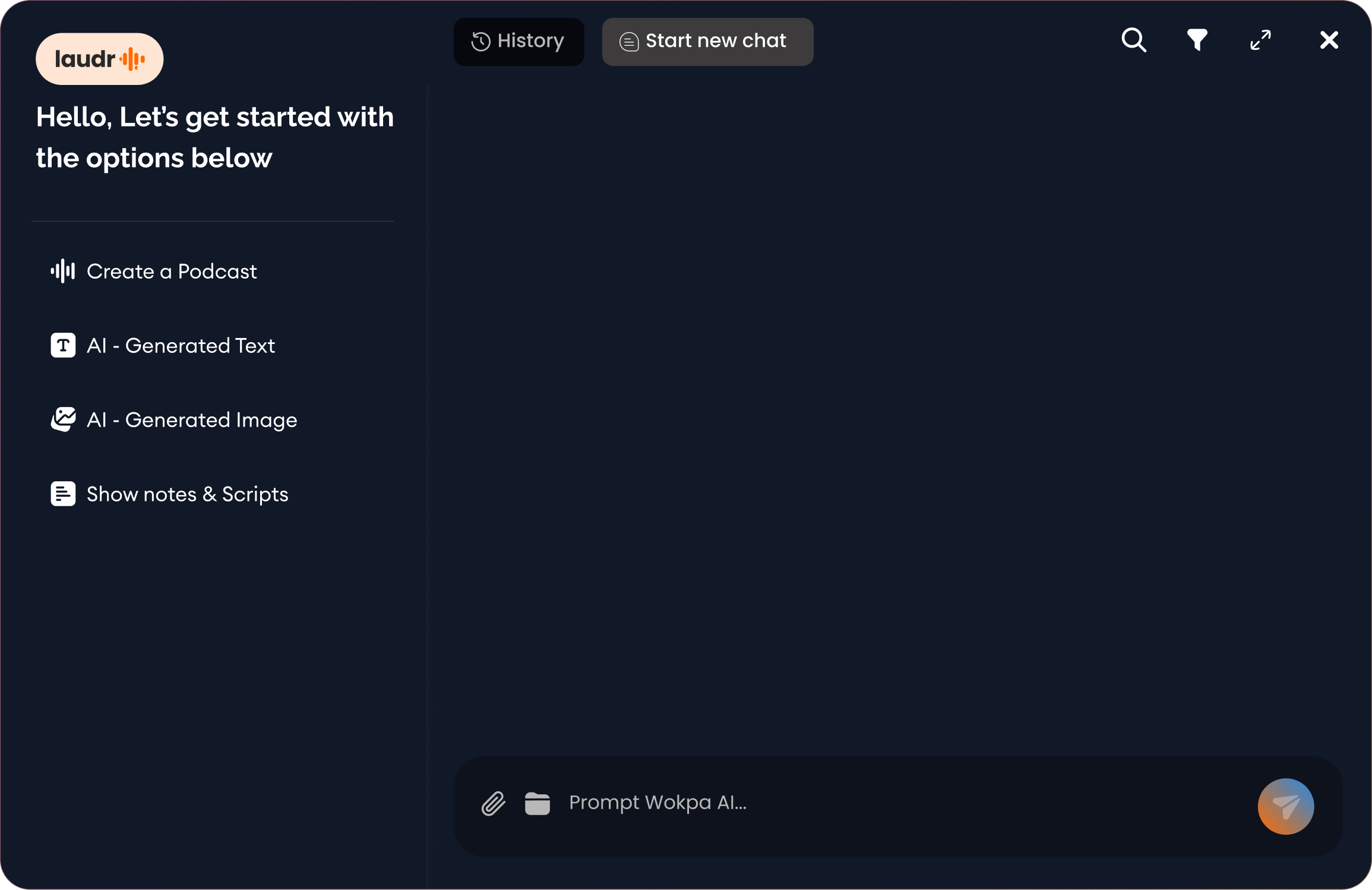Click the laudr logo badge
The height and width of the screenshot is (890, 1372).
click(x=99, y=59)
